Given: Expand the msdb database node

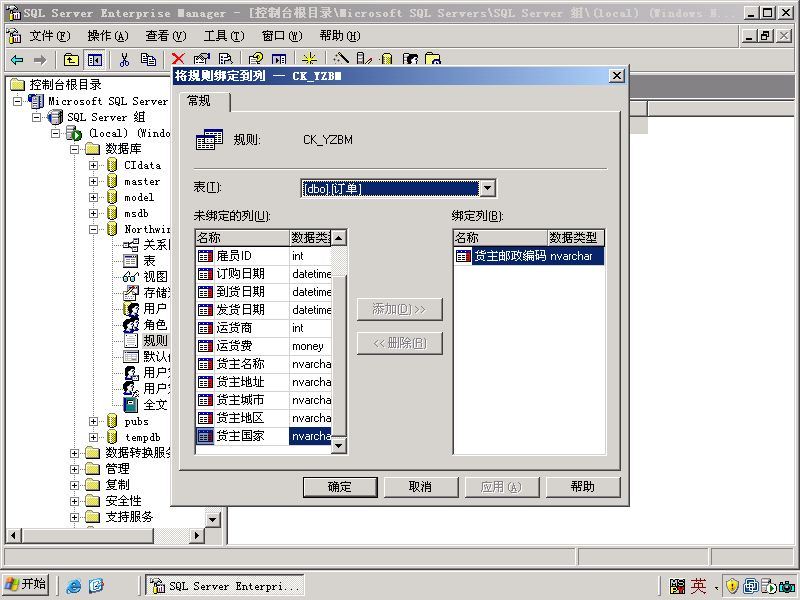Looking at the screenshot, I should [93, 213].
